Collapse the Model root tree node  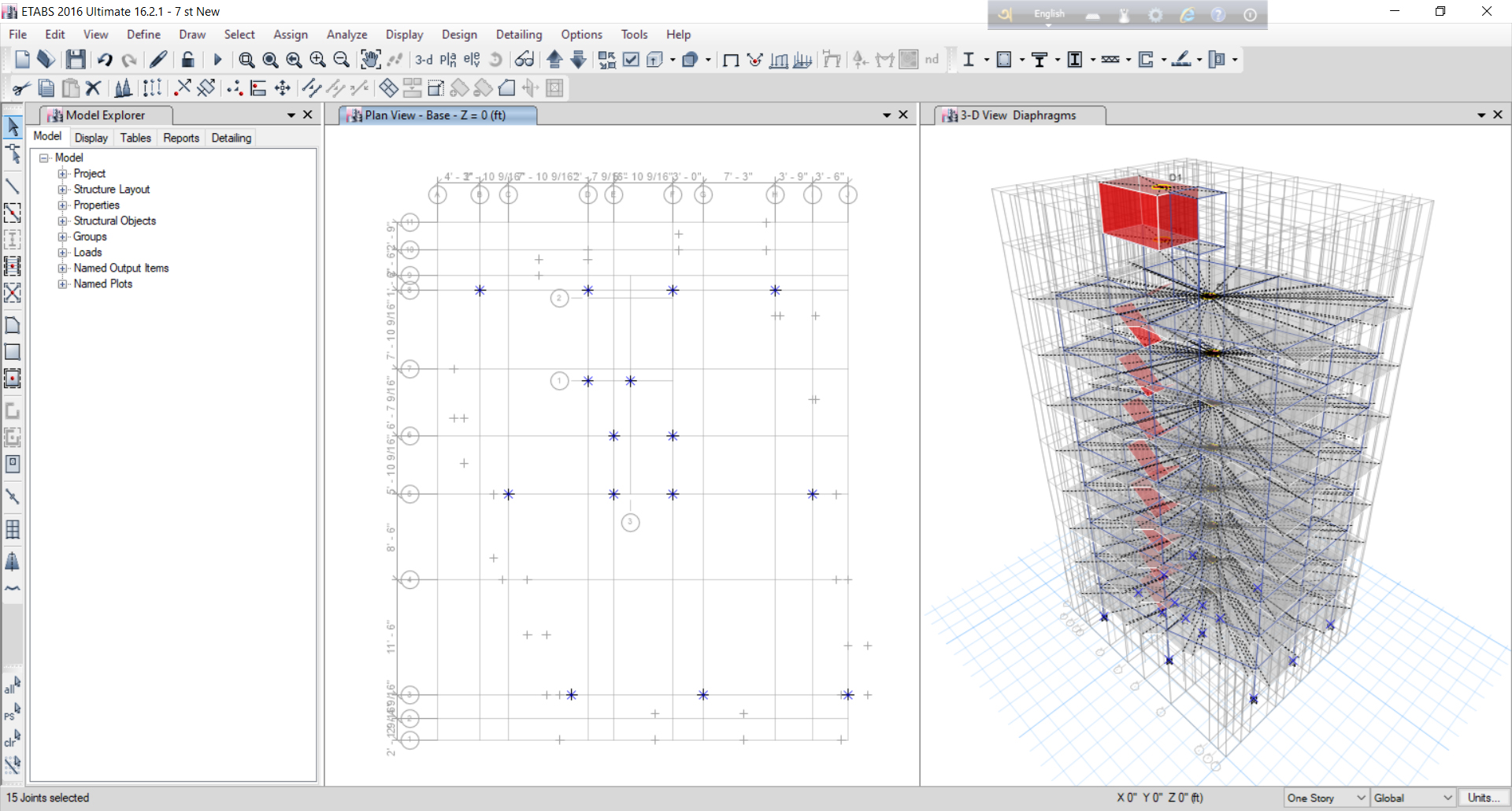44,158
